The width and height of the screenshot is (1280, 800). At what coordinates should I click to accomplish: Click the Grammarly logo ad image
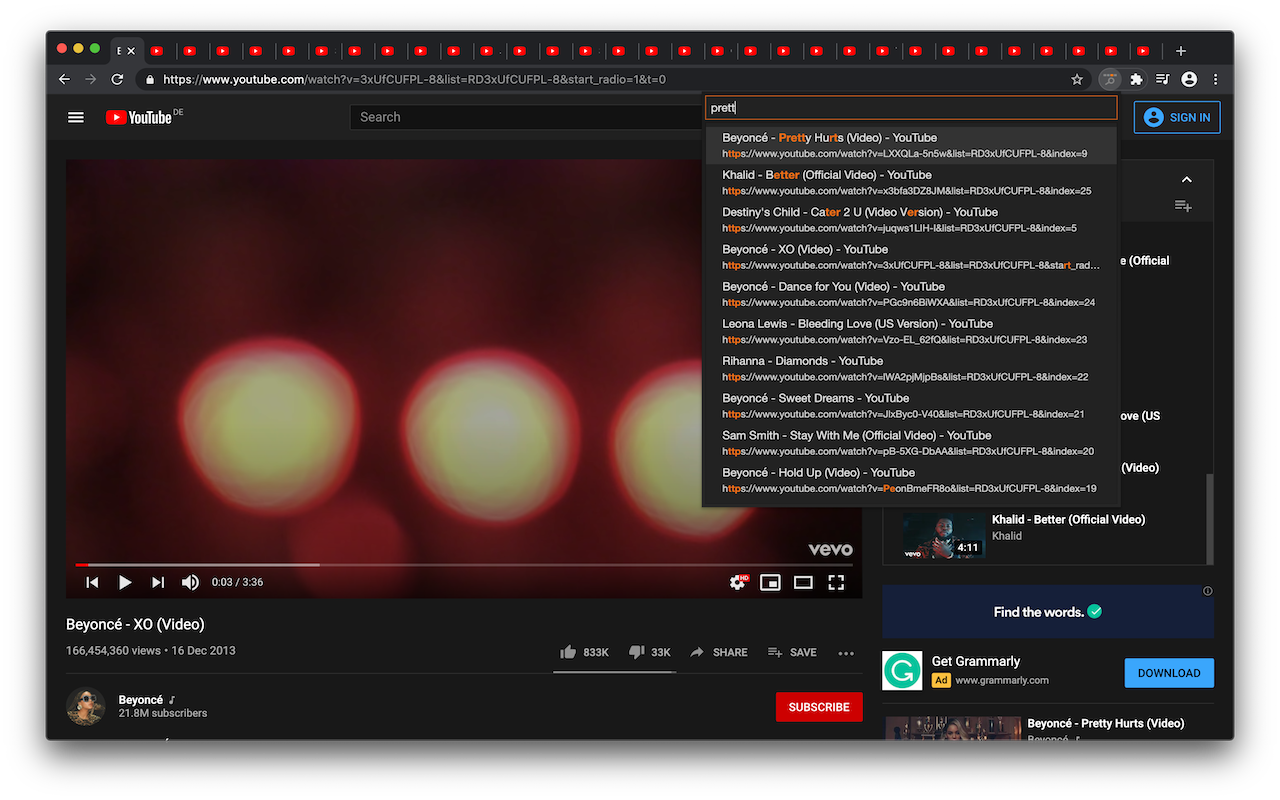click(902, 670)
